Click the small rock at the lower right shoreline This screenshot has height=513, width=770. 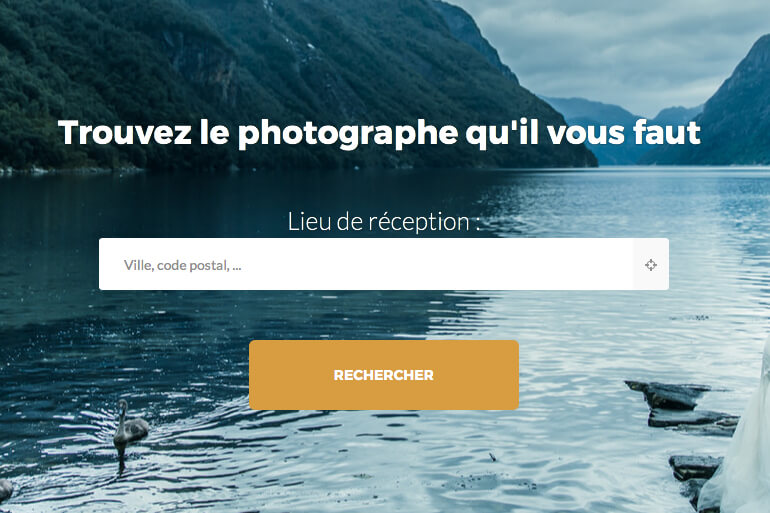(693, 469)
